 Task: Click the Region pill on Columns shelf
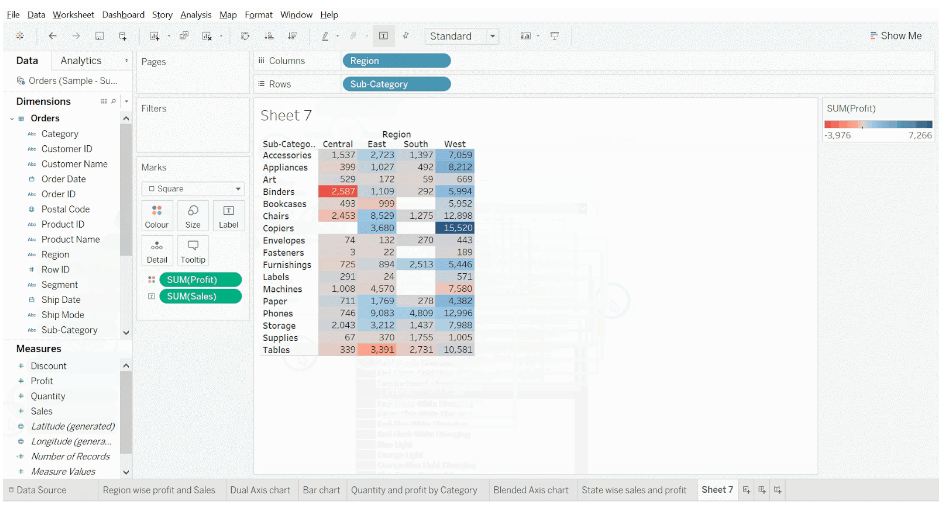(396, 61)
